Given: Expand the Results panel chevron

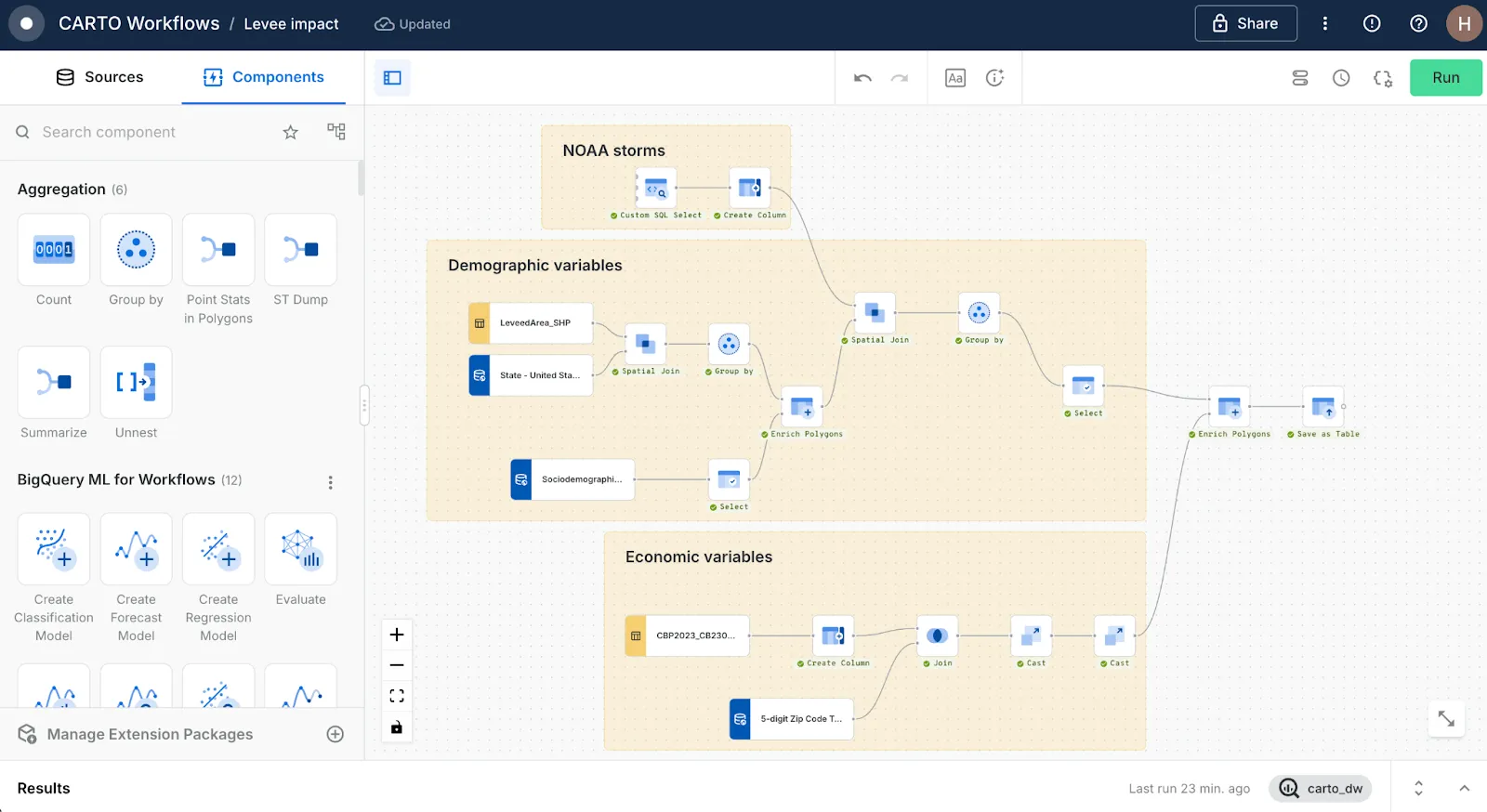Looking at the screenshot, I should point(1464,788).
